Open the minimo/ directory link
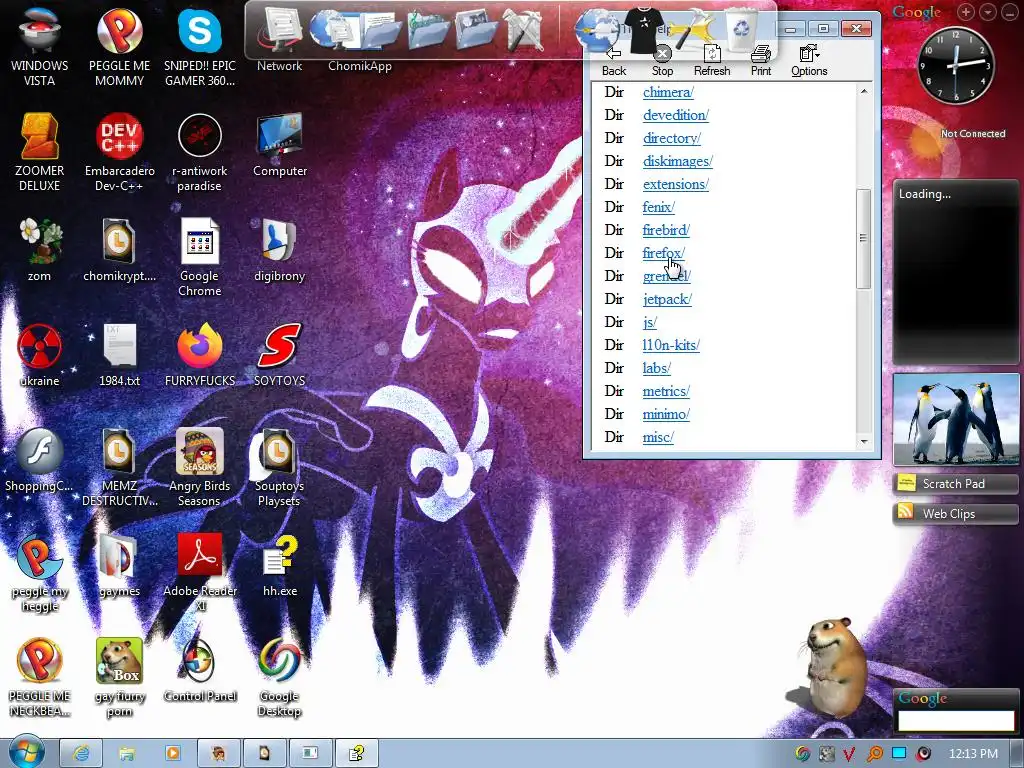 point(666,414)
